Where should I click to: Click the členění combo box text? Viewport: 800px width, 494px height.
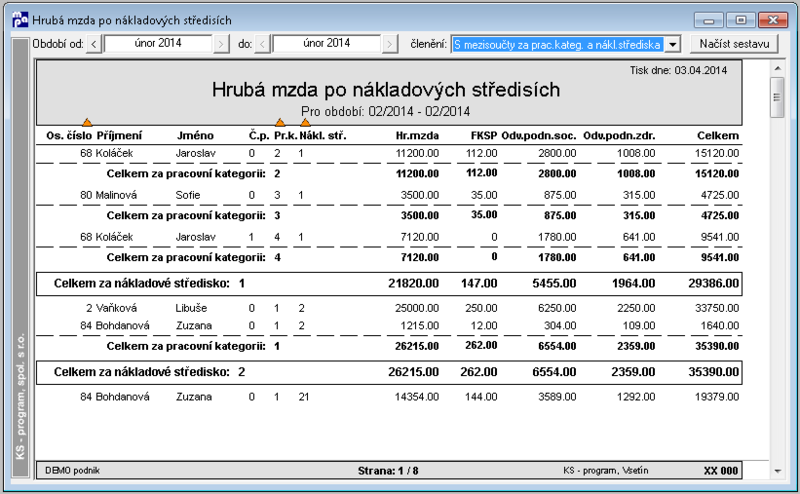pos(558,44)
